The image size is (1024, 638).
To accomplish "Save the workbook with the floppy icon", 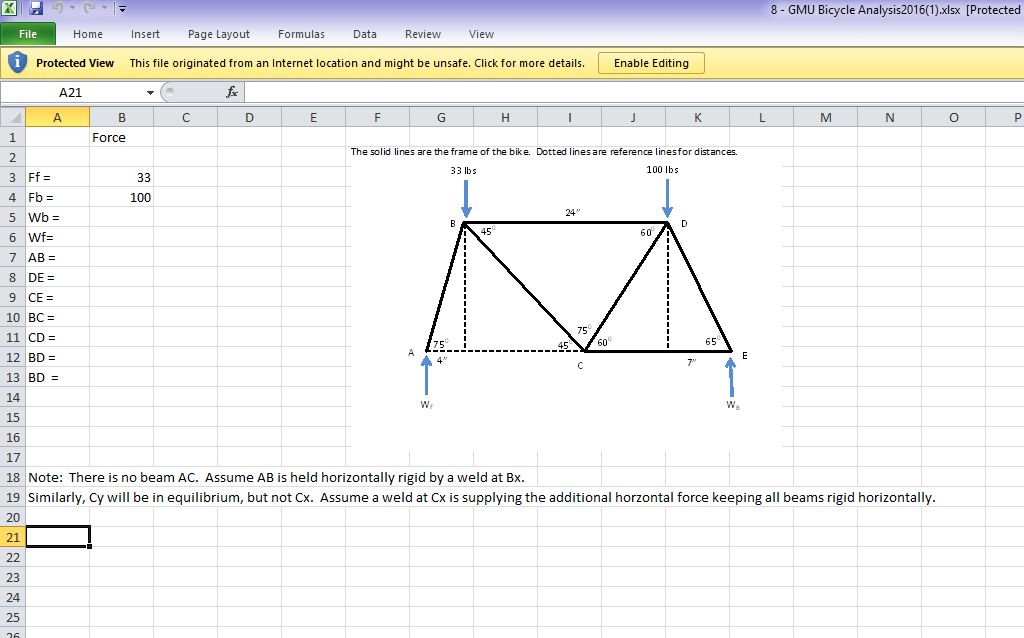I will [36, 8].
